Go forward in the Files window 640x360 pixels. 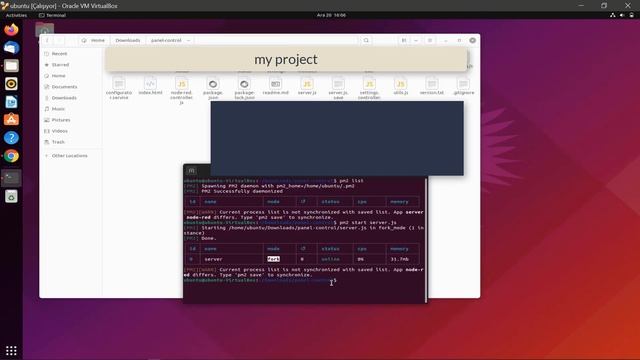pos(60,40)
